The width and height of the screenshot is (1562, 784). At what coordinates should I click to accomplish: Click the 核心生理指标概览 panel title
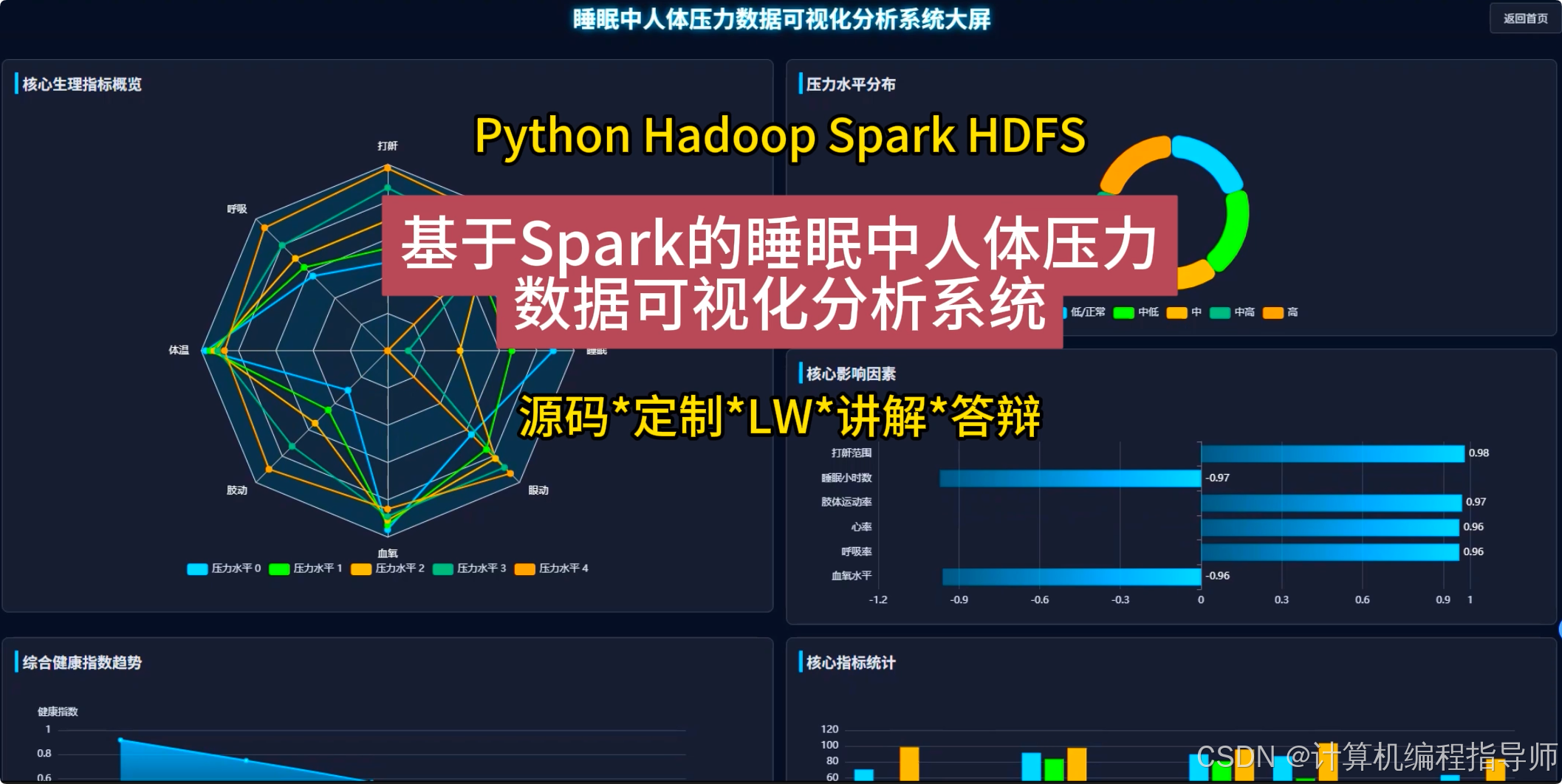(x=82, y=84)
